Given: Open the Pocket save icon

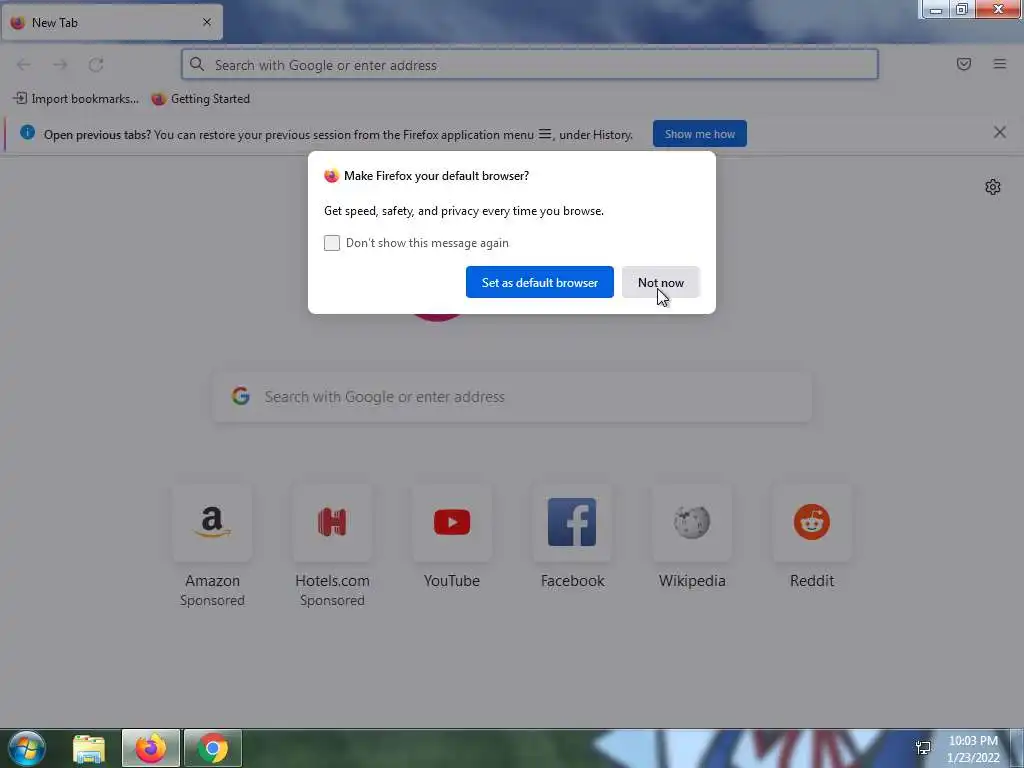Looking at the screenshot, I should pos(963,64).
